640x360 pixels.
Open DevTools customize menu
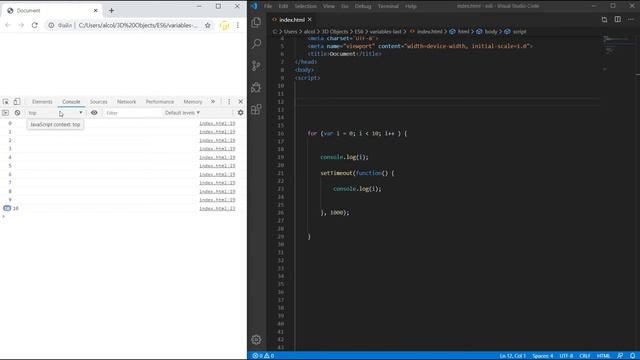pyautogui.click(x=229, y=102)
